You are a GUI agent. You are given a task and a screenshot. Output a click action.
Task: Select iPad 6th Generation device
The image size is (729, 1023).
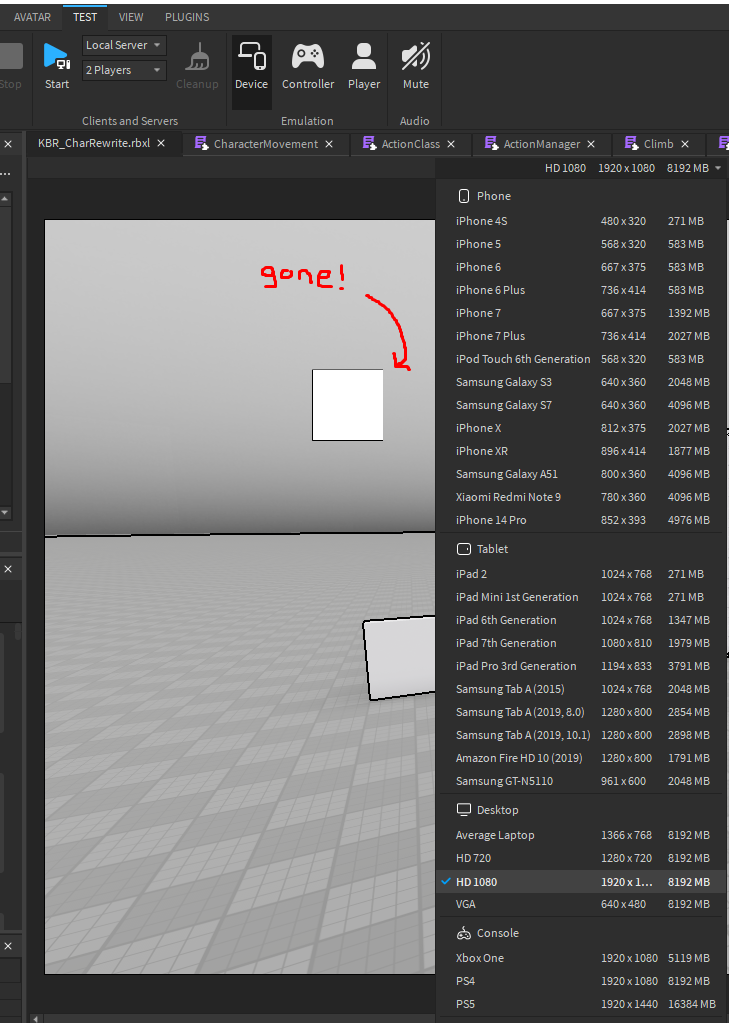click(x=582, y=620)
